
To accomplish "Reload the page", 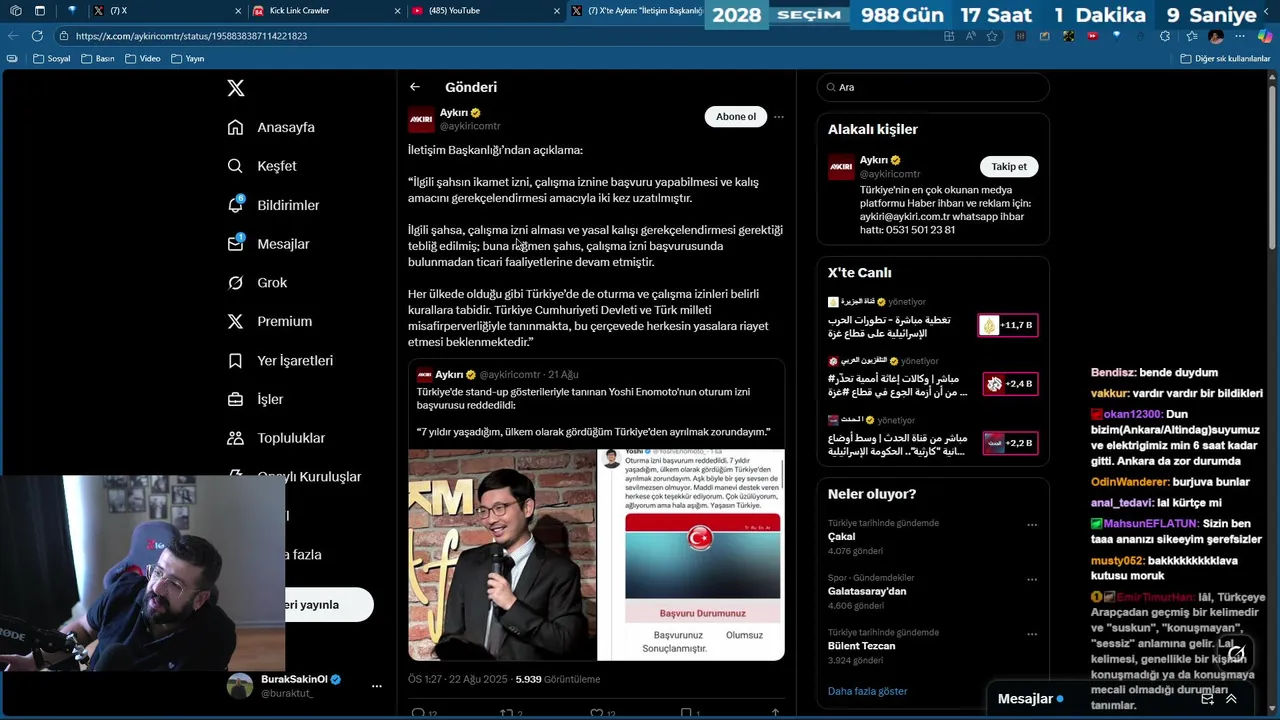I will click(x=37, y=36).
